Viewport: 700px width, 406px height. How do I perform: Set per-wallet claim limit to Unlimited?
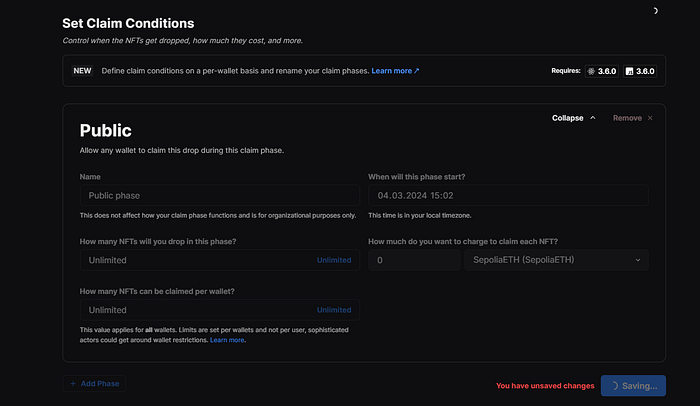click(334, 310)
